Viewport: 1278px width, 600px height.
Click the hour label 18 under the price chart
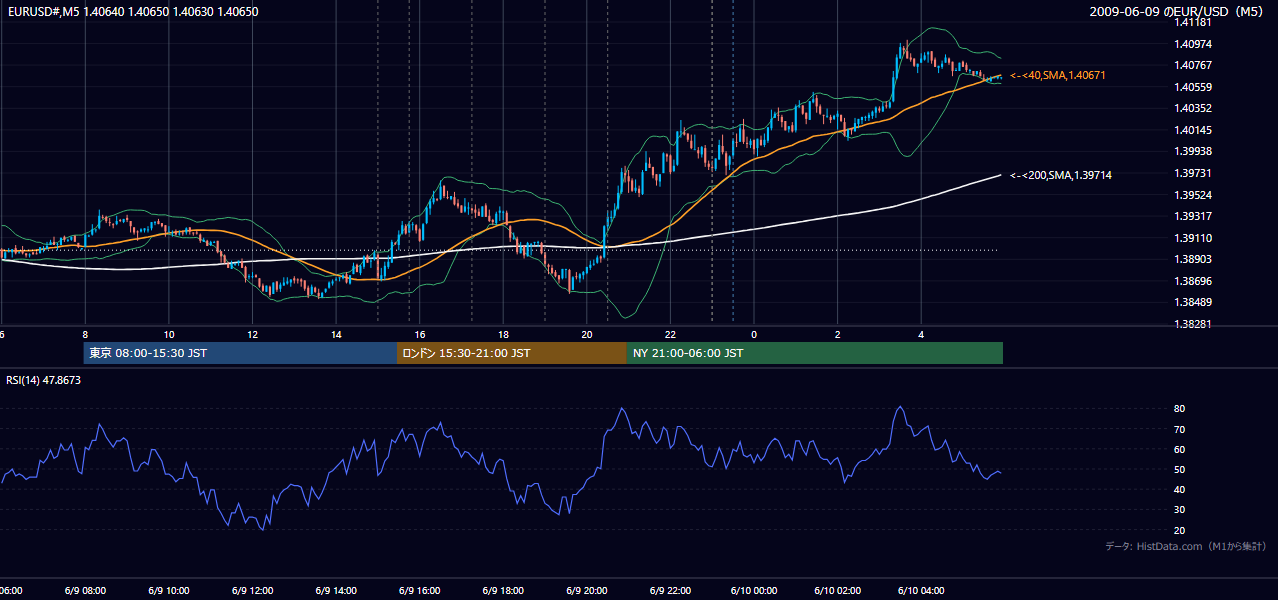[504, 334]
